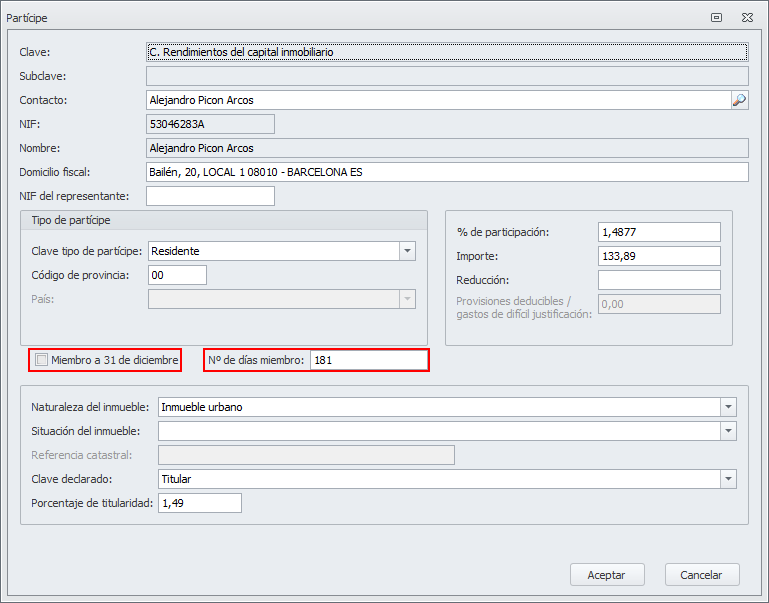This screenshot has width=769, height=603.
Task: Open Situación del inmueble dropdown
Action: coord(728,431)
